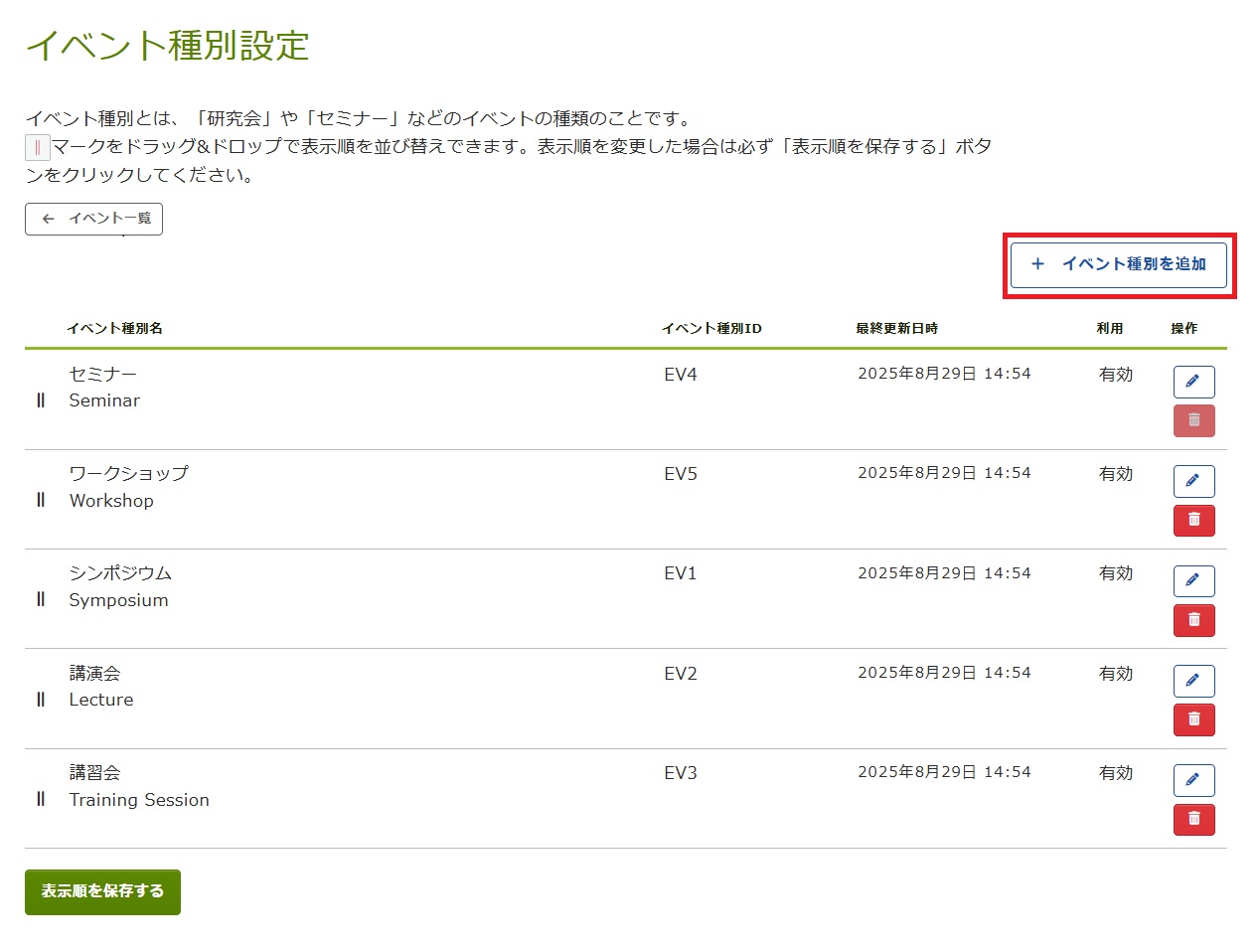The height and width of the screenshot is (952, 1258).
Task: Click the trash delete icon for Seminar
Action: click(x=1193, y=420)
